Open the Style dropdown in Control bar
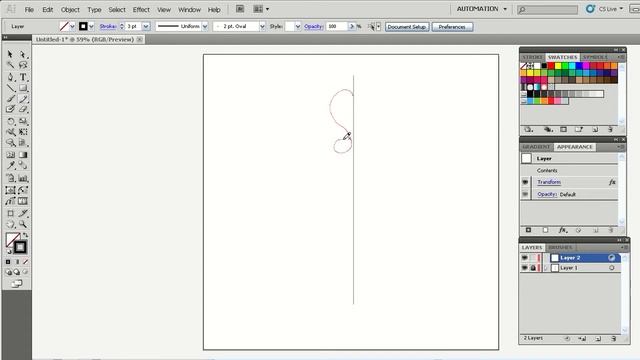 (x=298, y=26)
